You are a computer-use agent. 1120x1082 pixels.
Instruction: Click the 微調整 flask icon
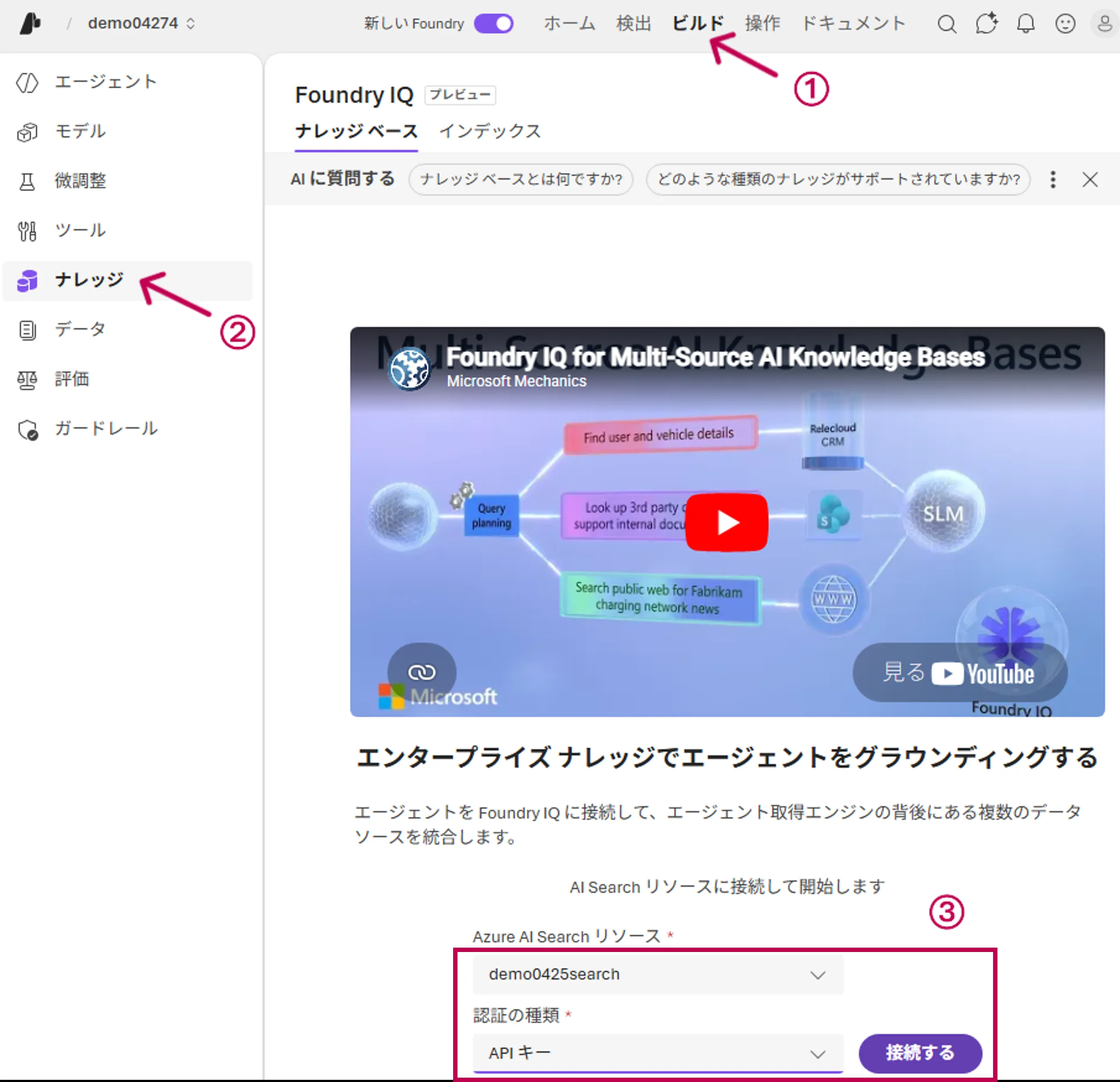click(27, 182)
